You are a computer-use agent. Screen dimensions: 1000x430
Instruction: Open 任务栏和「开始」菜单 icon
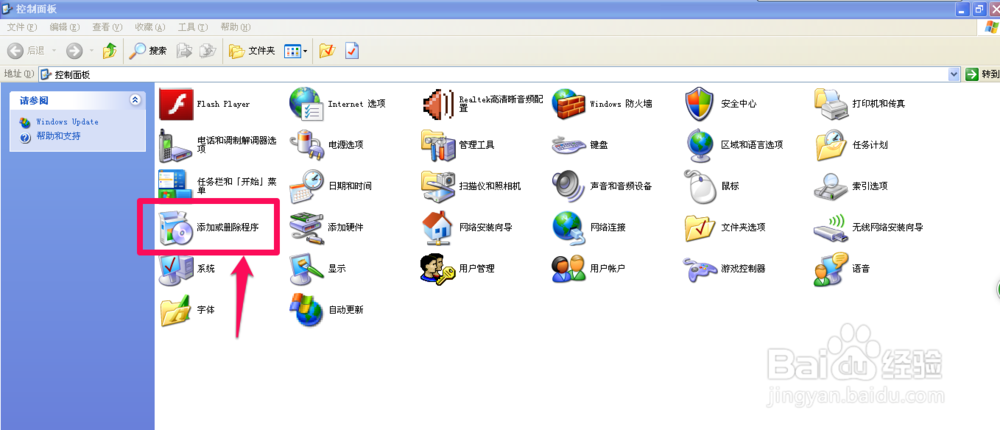click(x=176, y=186)
